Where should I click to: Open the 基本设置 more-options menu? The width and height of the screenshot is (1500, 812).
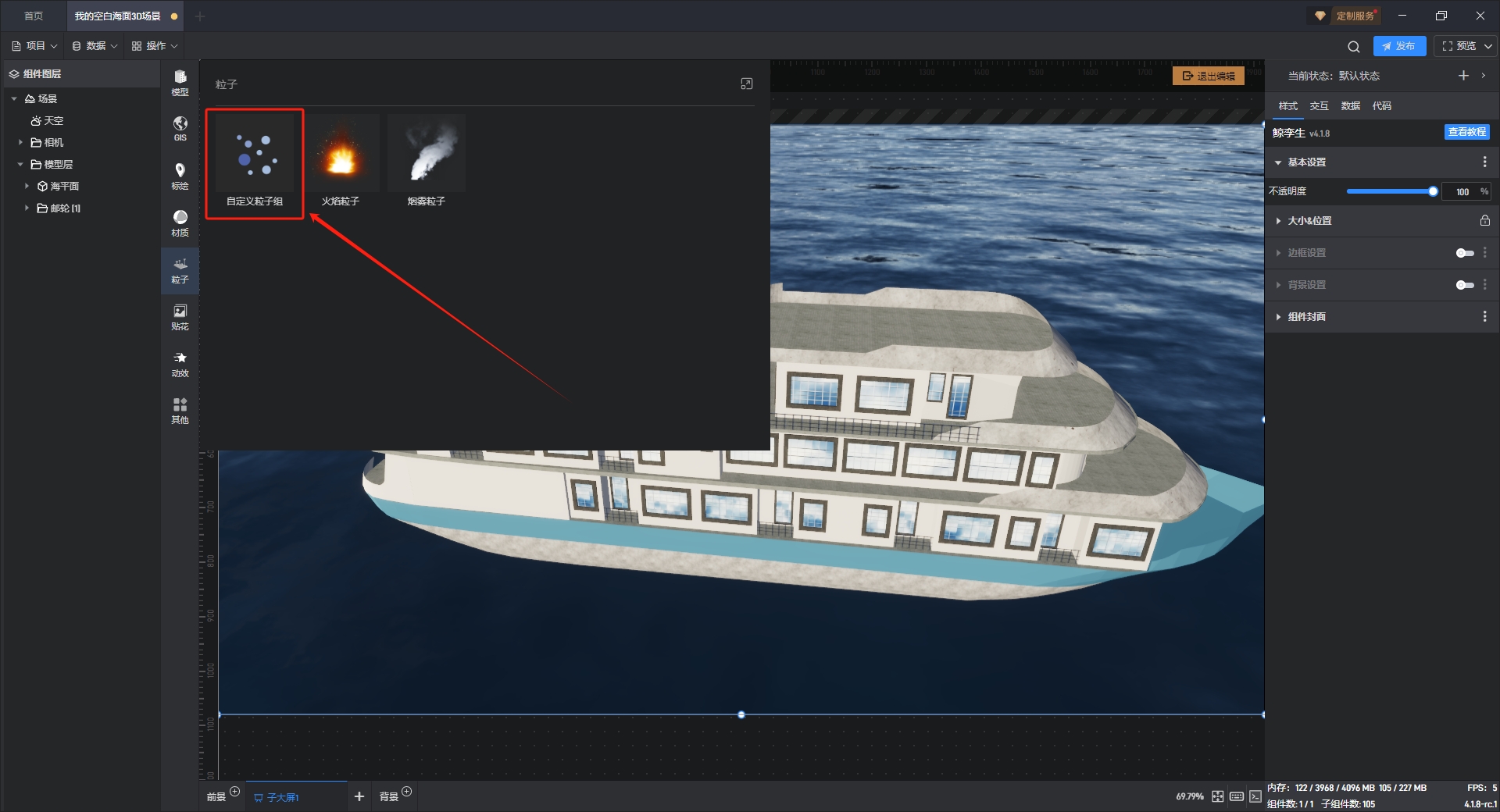(x=1485, y=162)
